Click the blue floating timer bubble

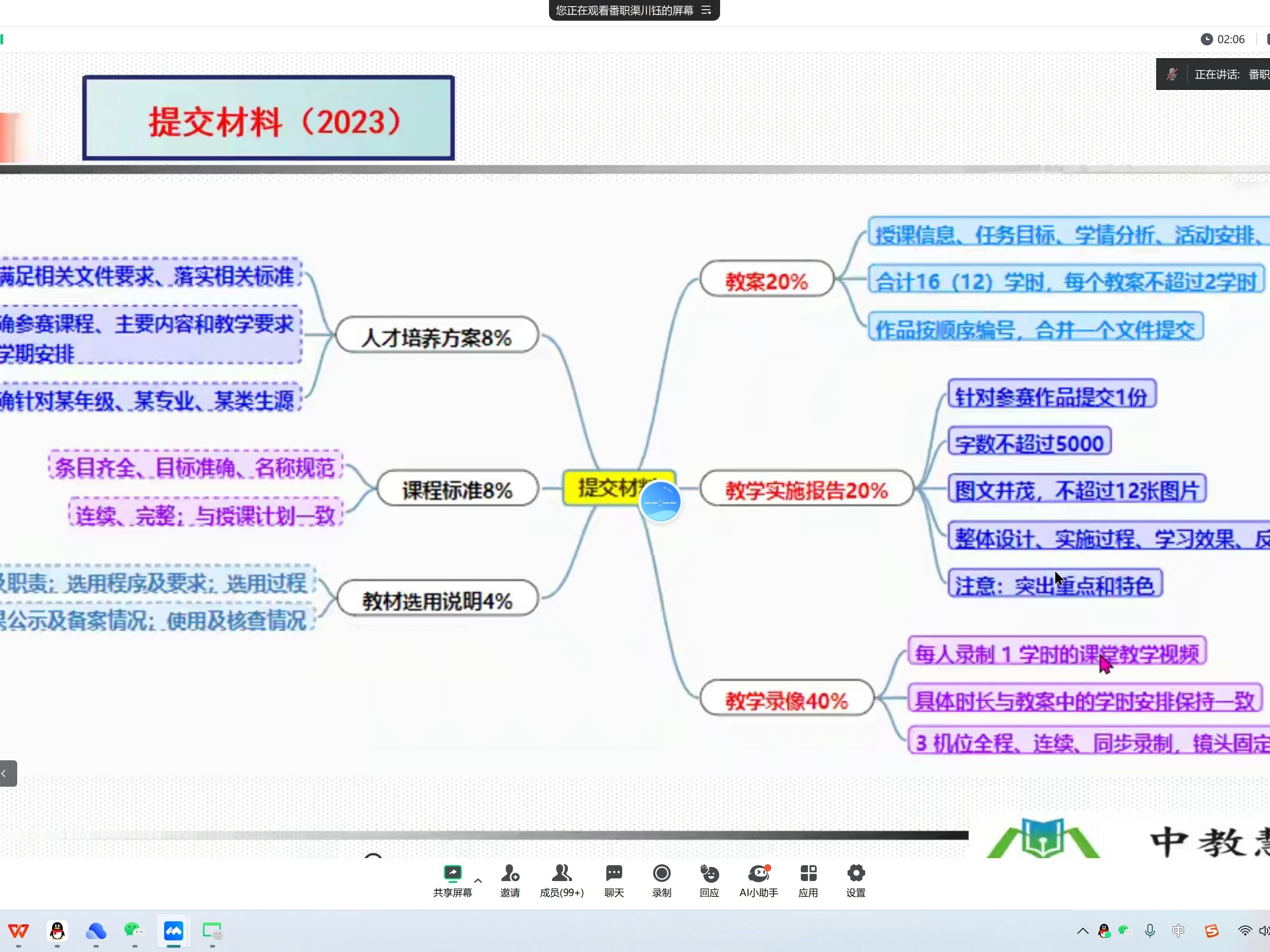pyautogui.click(x=660, y=502)
